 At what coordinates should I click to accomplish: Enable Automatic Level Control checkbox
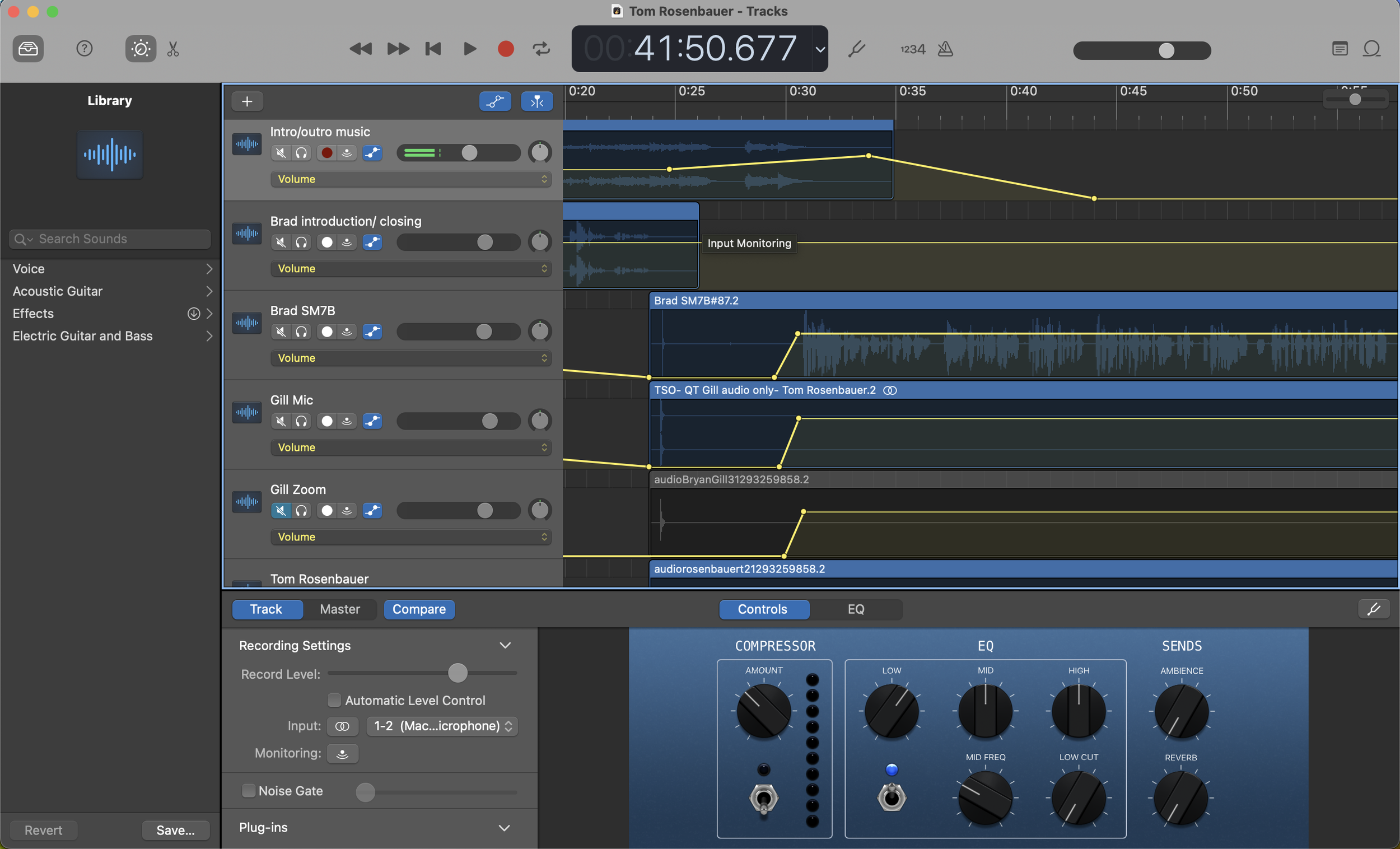(334, 700)
